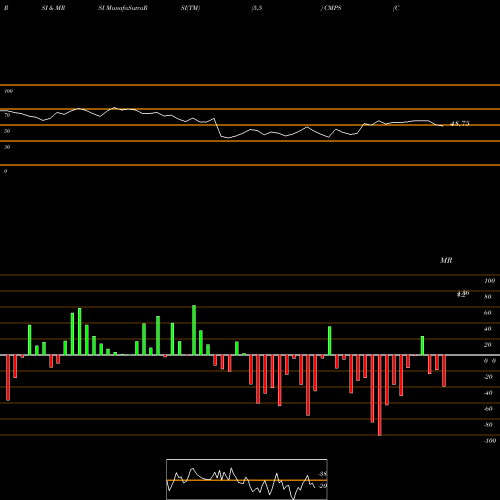Image resolution: width=500 pixels, height=500 pixels.
Task: Click the 60 label on the MR axis
Action: coord(488,313)
